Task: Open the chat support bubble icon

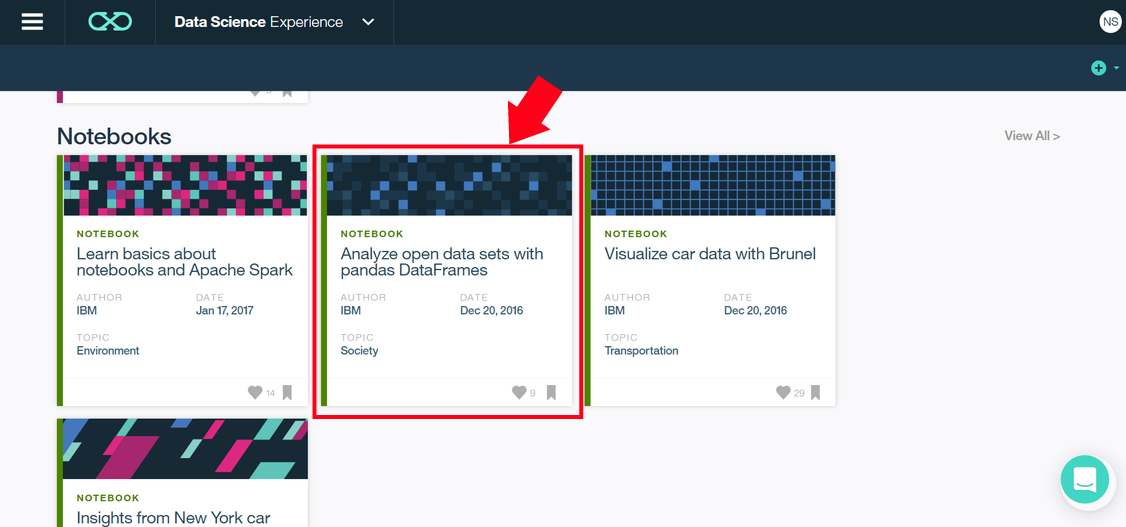Action: coord(1085,480)
